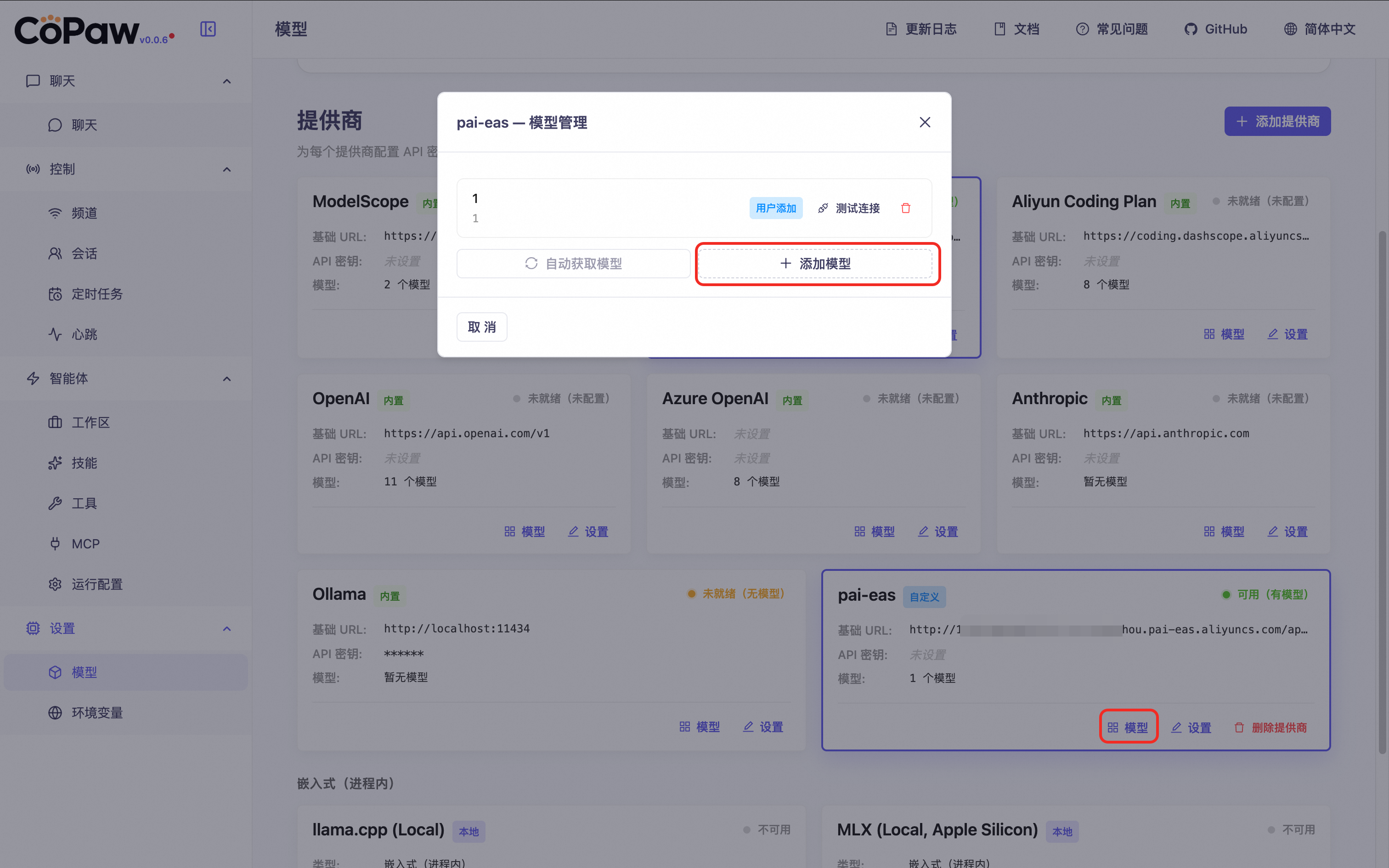Collapse the 控制 sidebar section
The width and height of the screenshot is (1389, 868).
coord(227,169)
